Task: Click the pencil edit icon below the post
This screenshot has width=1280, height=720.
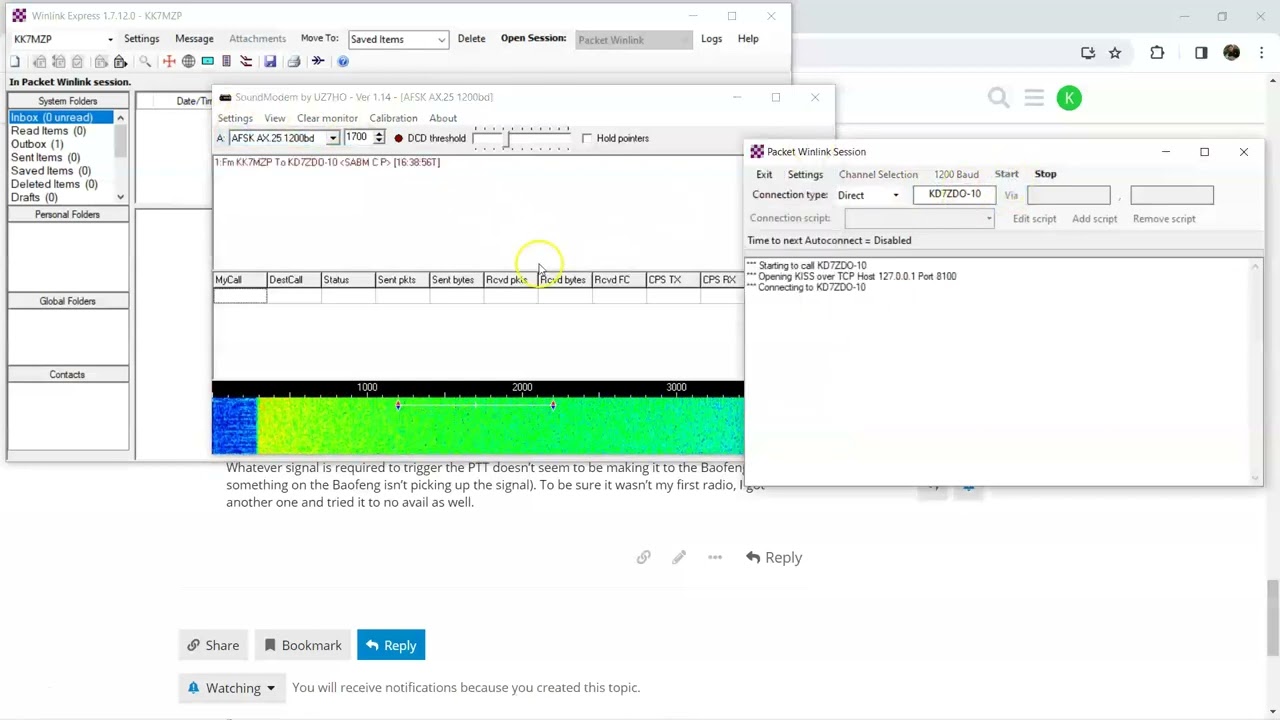Action: pos(679,557)
